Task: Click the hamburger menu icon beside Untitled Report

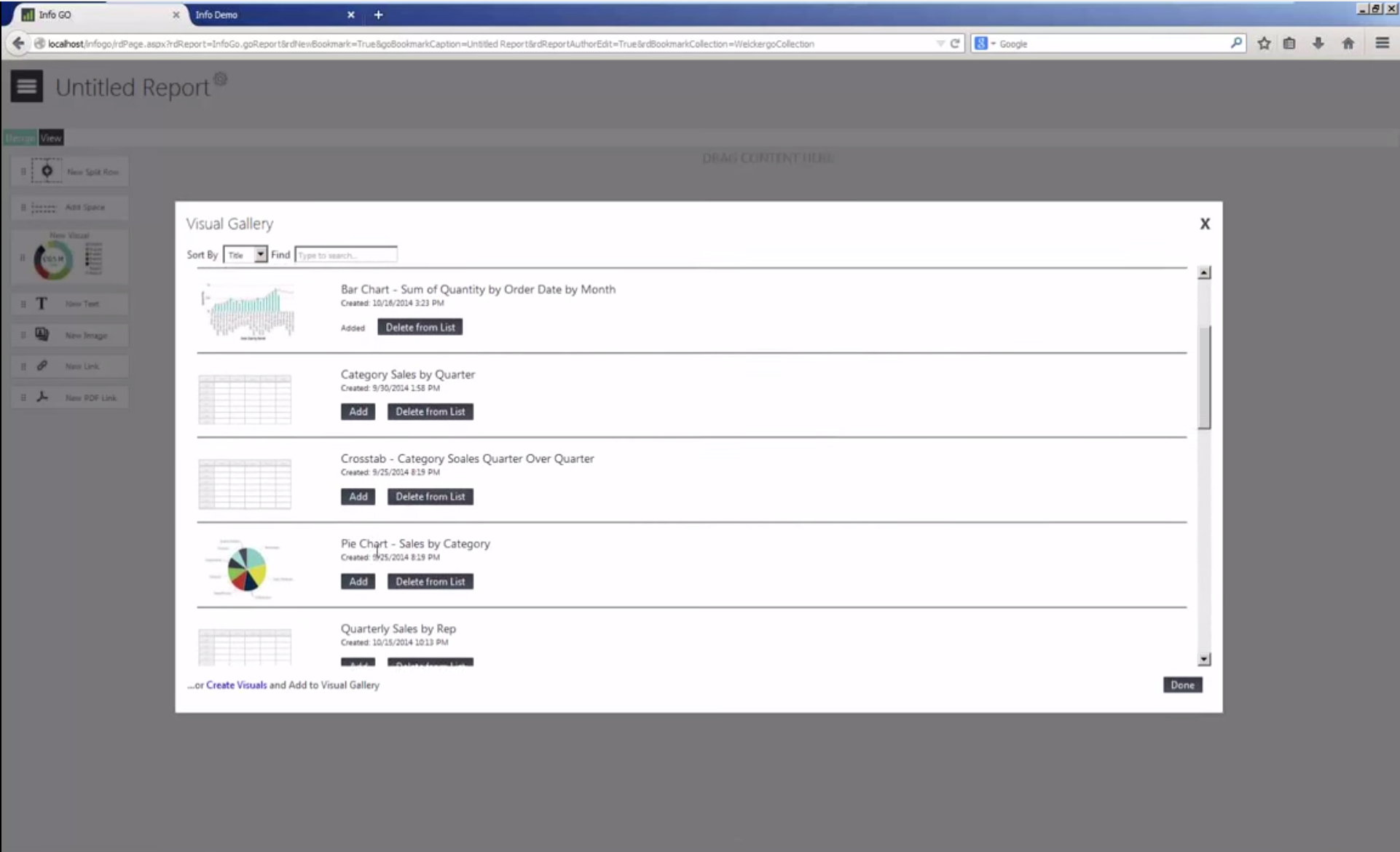Action: tap(26, 87)
